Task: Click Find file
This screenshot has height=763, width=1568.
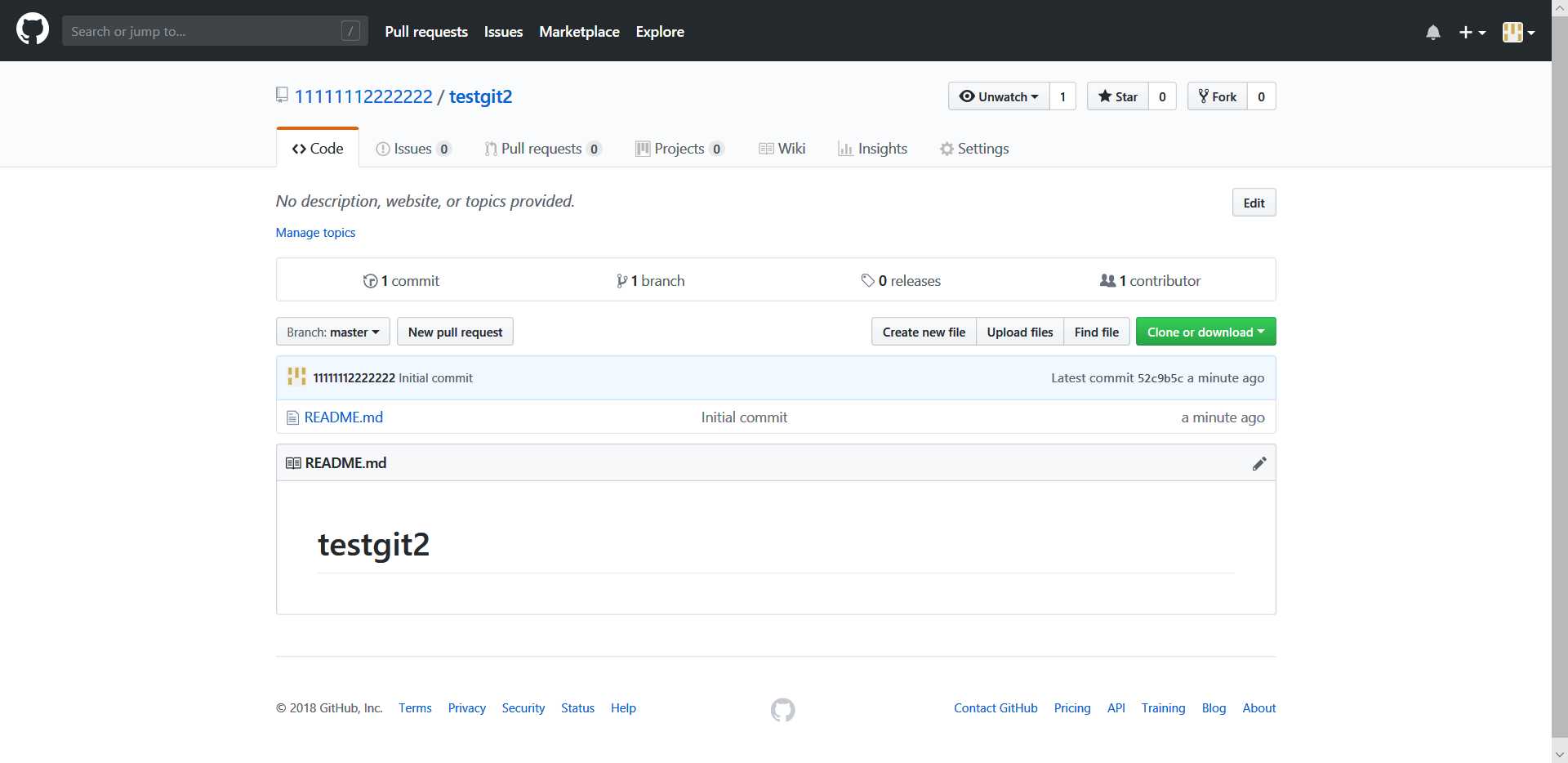Action: pyautogui.click(x=1097, y=332)
